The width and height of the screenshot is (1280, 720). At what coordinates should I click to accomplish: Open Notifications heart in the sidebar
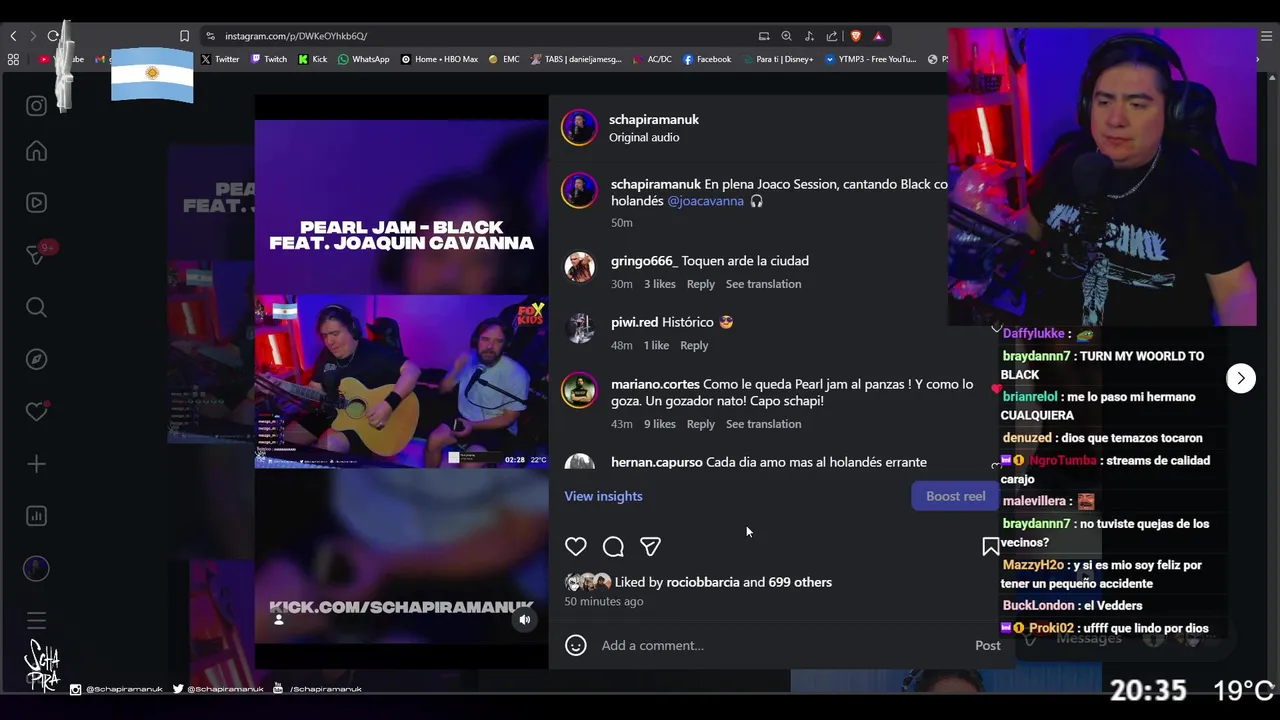click(36, 411)
